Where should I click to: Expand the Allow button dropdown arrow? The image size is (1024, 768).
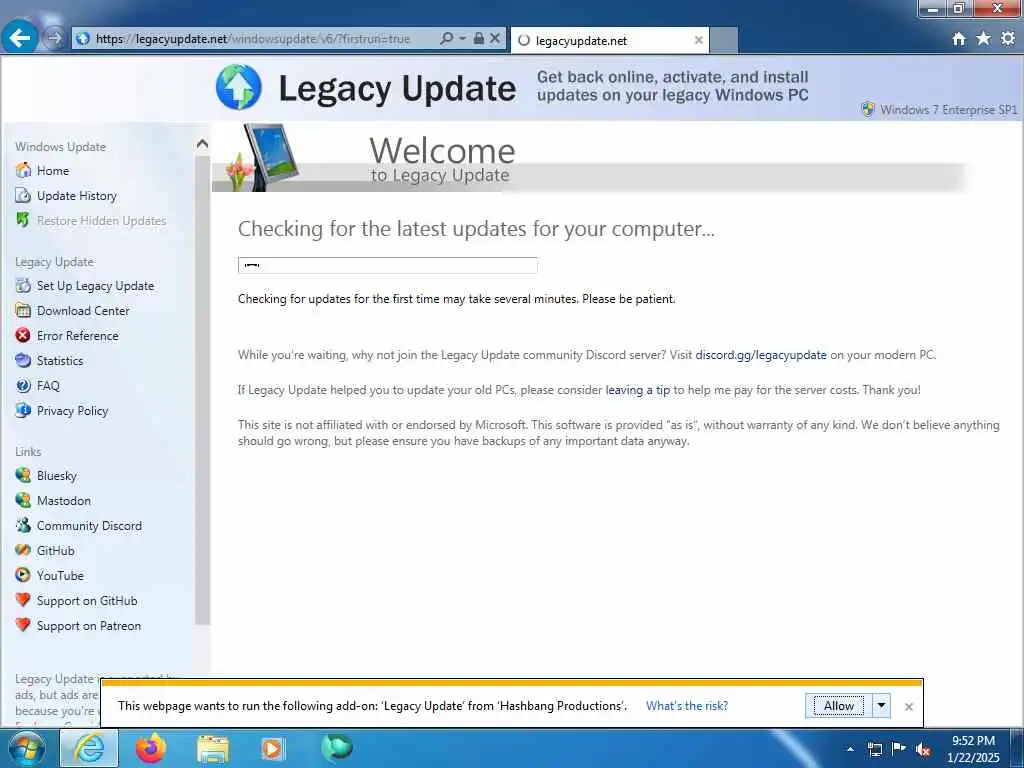(x=881, y=706)
